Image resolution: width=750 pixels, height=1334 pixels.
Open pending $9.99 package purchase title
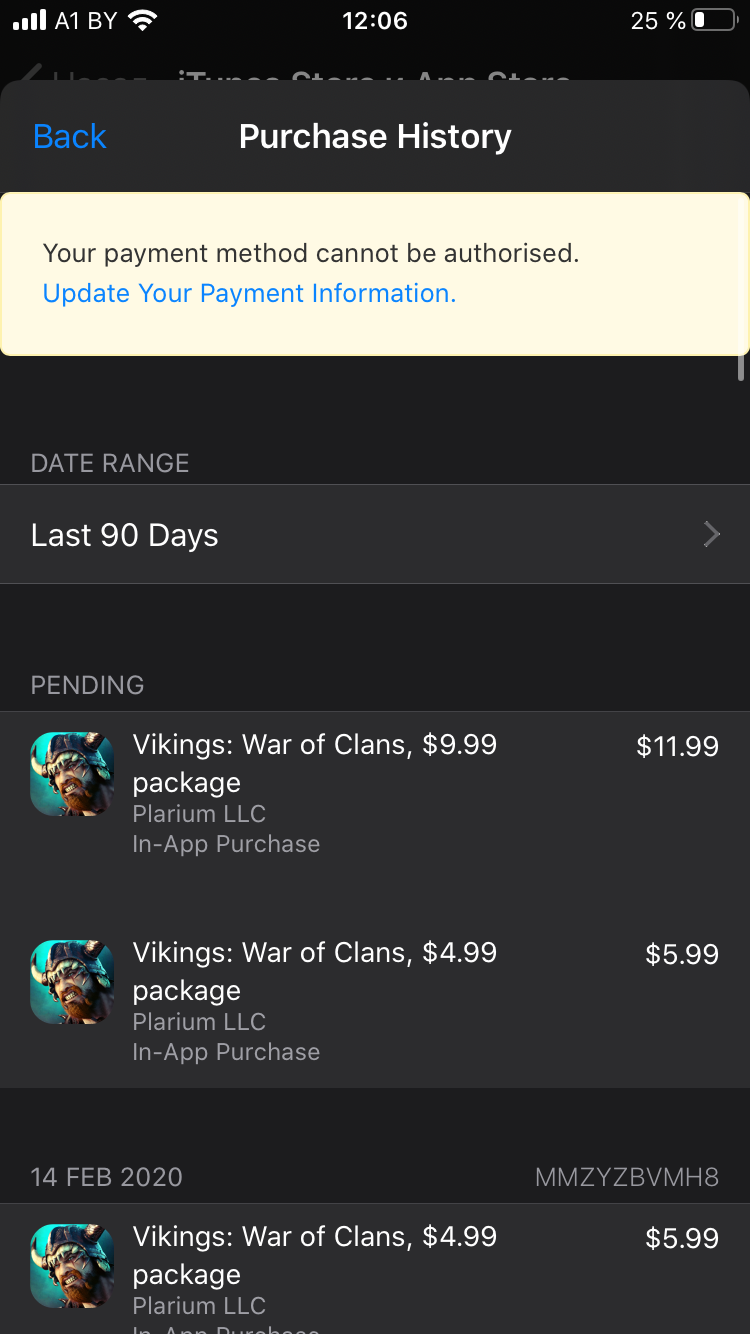314,762
